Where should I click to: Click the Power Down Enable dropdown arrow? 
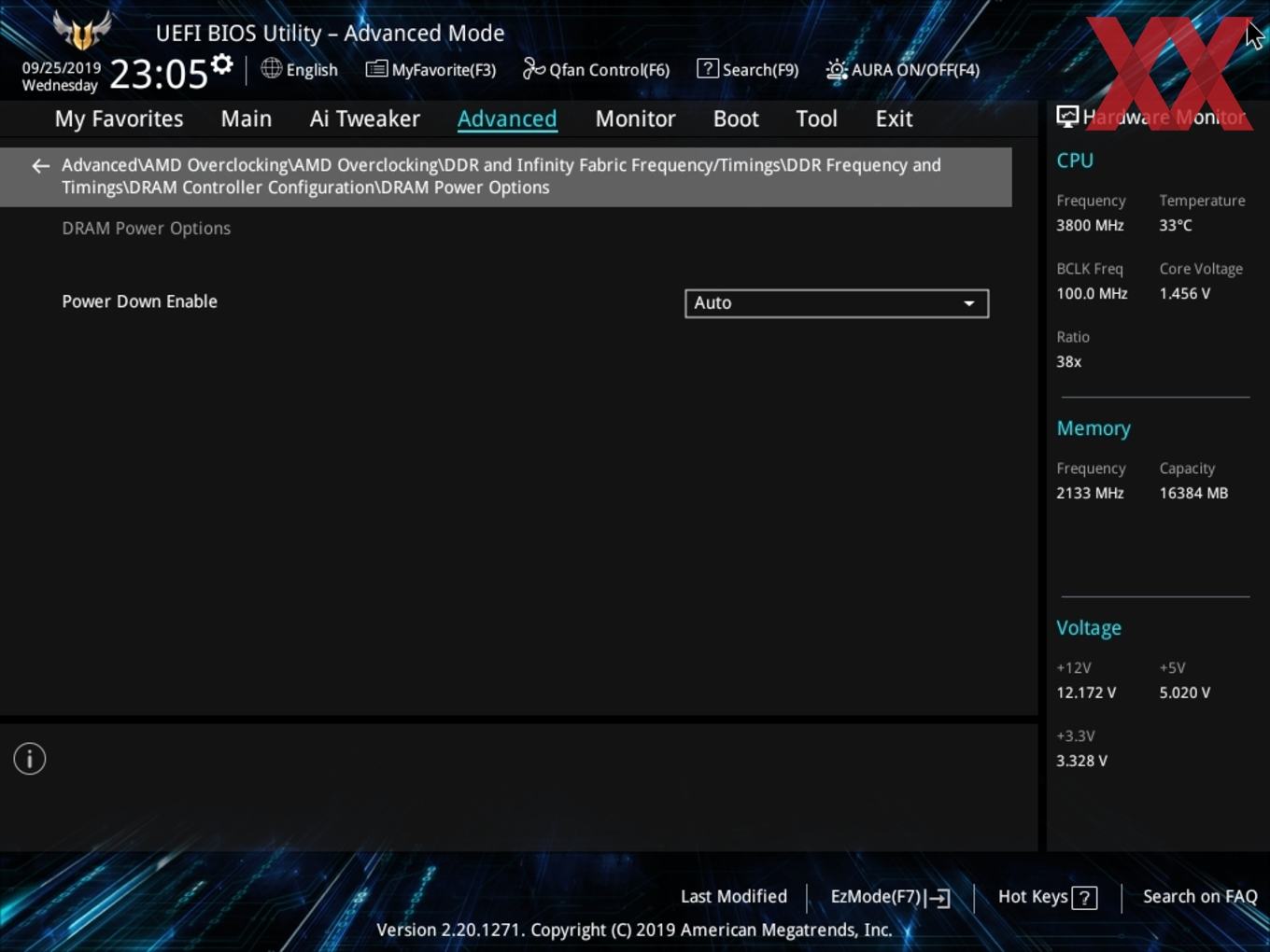[x=969, y=303]
